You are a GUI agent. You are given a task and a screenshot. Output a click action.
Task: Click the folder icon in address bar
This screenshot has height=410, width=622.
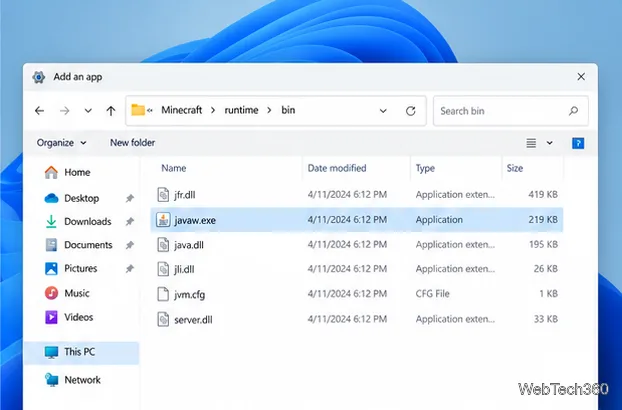[138, 110]
